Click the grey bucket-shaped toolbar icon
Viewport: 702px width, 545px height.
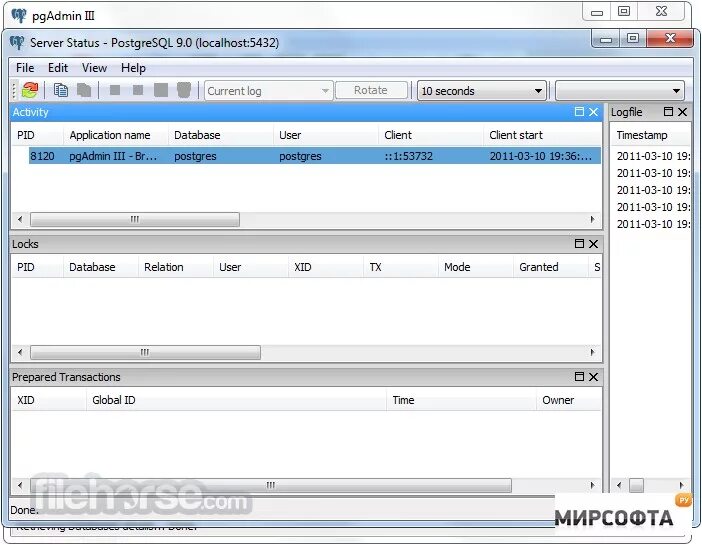184,90
